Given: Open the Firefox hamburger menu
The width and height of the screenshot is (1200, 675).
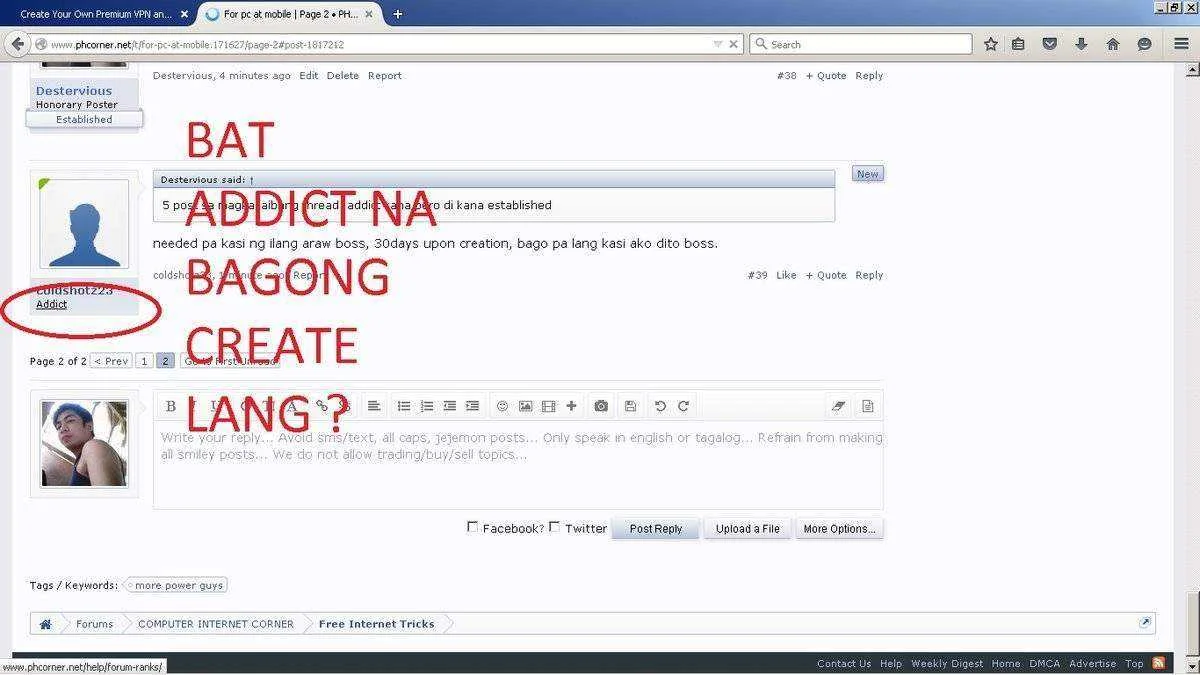Looking at the screenshot, I should point(1182,44).
